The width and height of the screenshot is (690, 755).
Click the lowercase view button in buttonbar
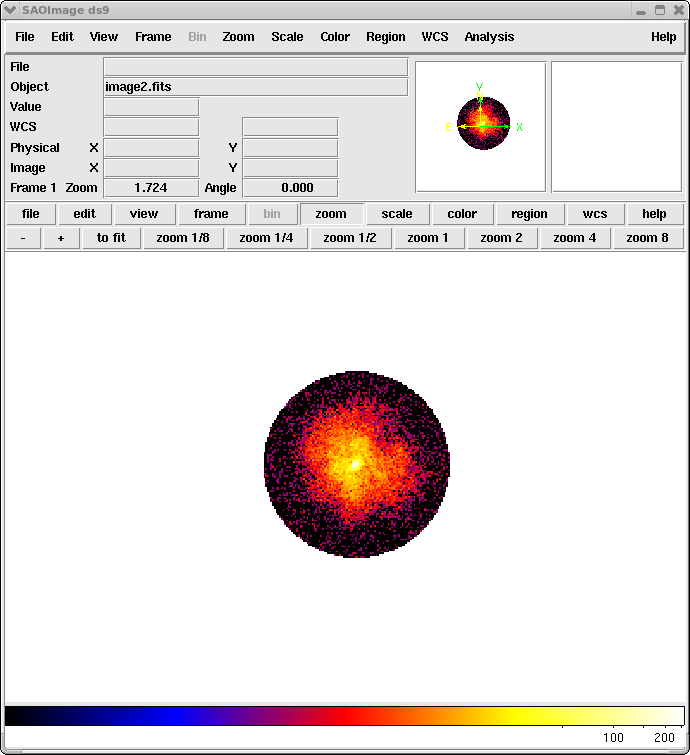[x=144, y=214]
